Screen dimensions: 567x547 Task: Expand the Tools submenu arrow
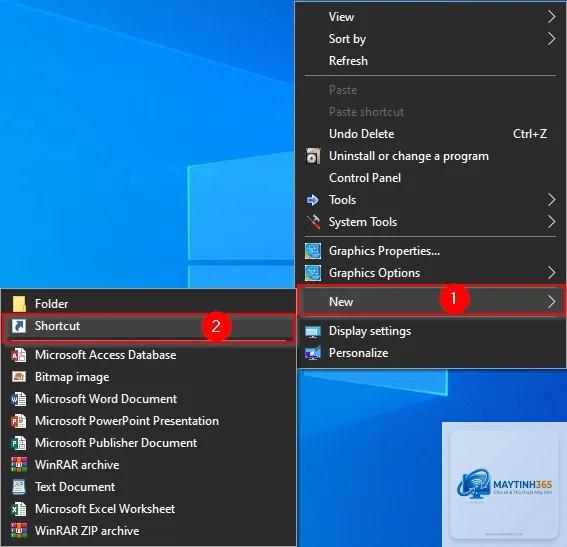click(x=551, y=200)
